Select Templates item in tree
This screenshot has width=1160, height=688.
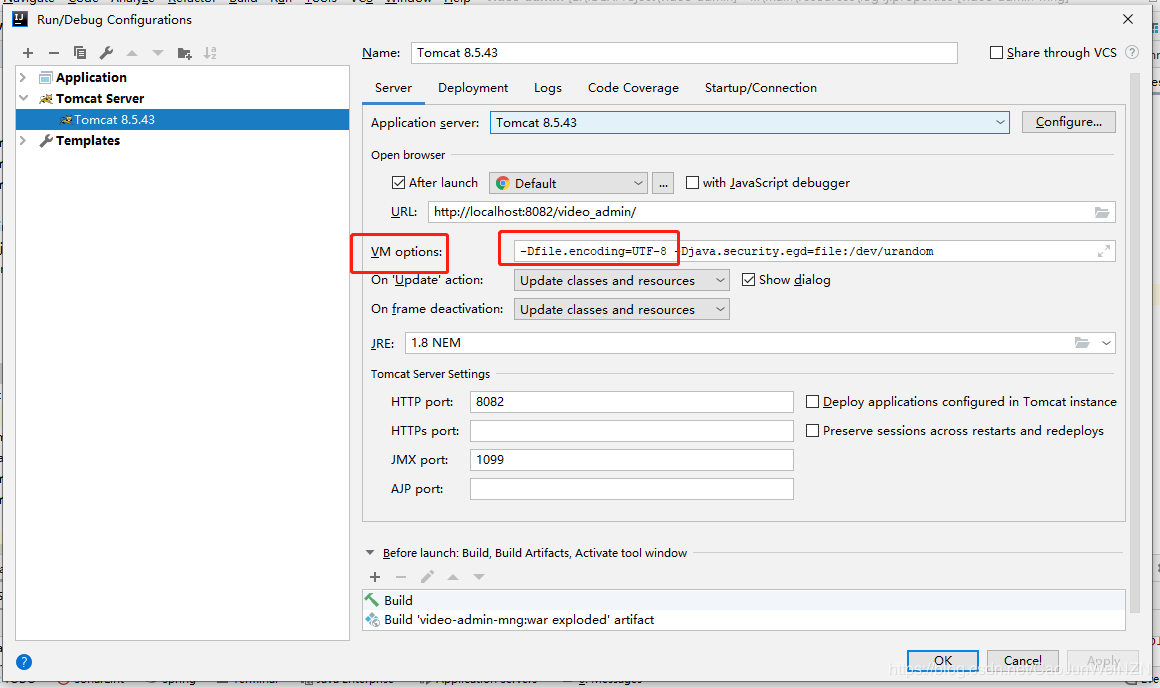87,141
